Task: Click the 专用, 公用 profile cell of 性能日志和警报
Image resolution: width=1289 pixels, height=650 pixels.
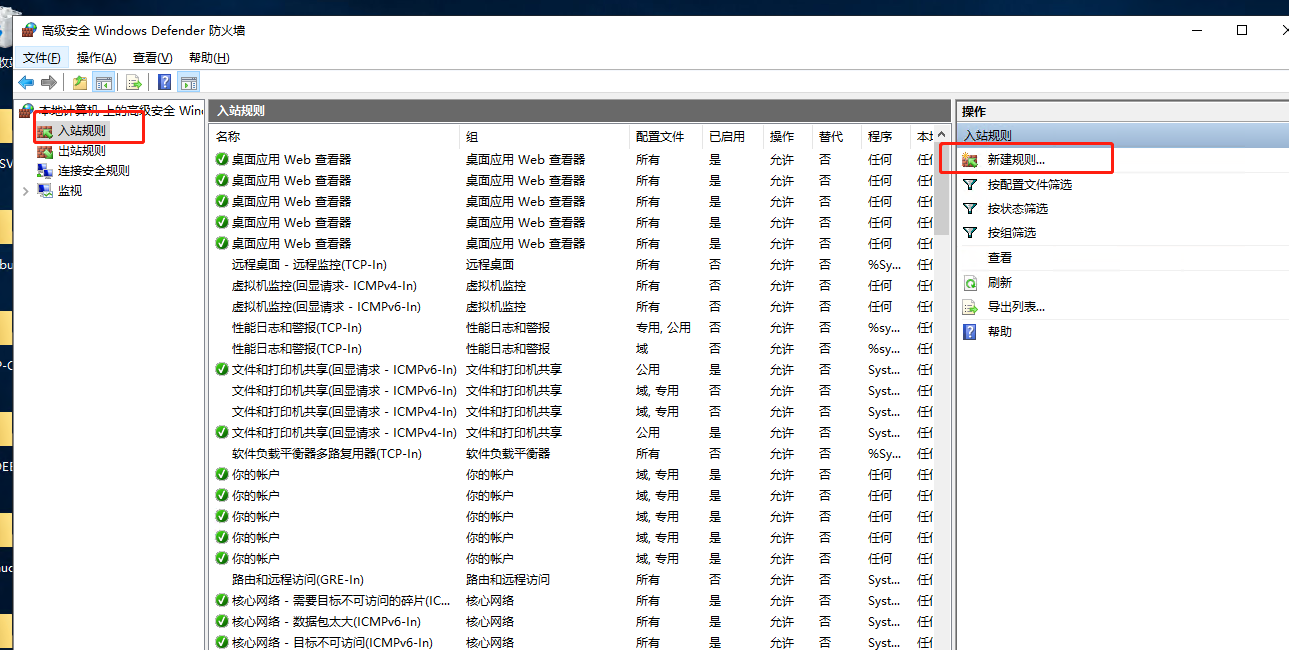Action: [663, 328]
